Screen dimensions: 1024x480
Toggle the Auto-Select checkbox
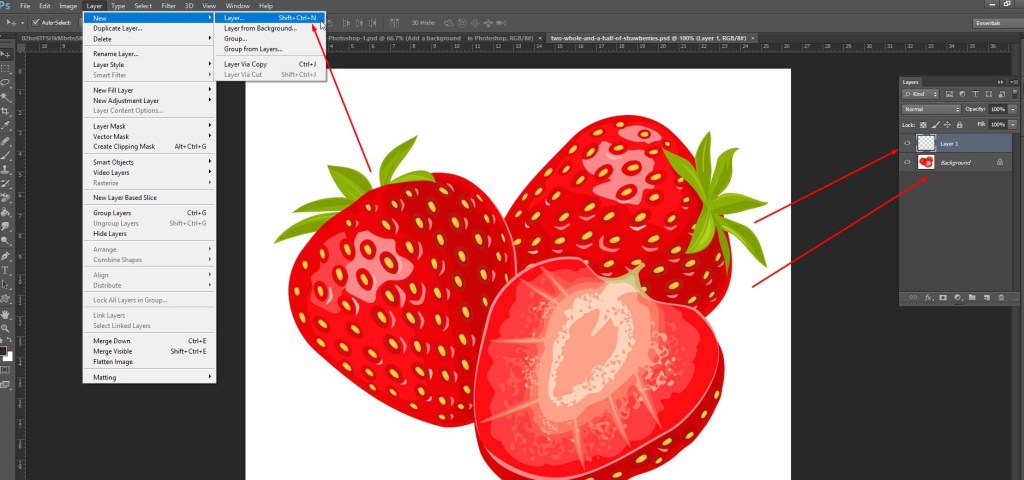37,22
